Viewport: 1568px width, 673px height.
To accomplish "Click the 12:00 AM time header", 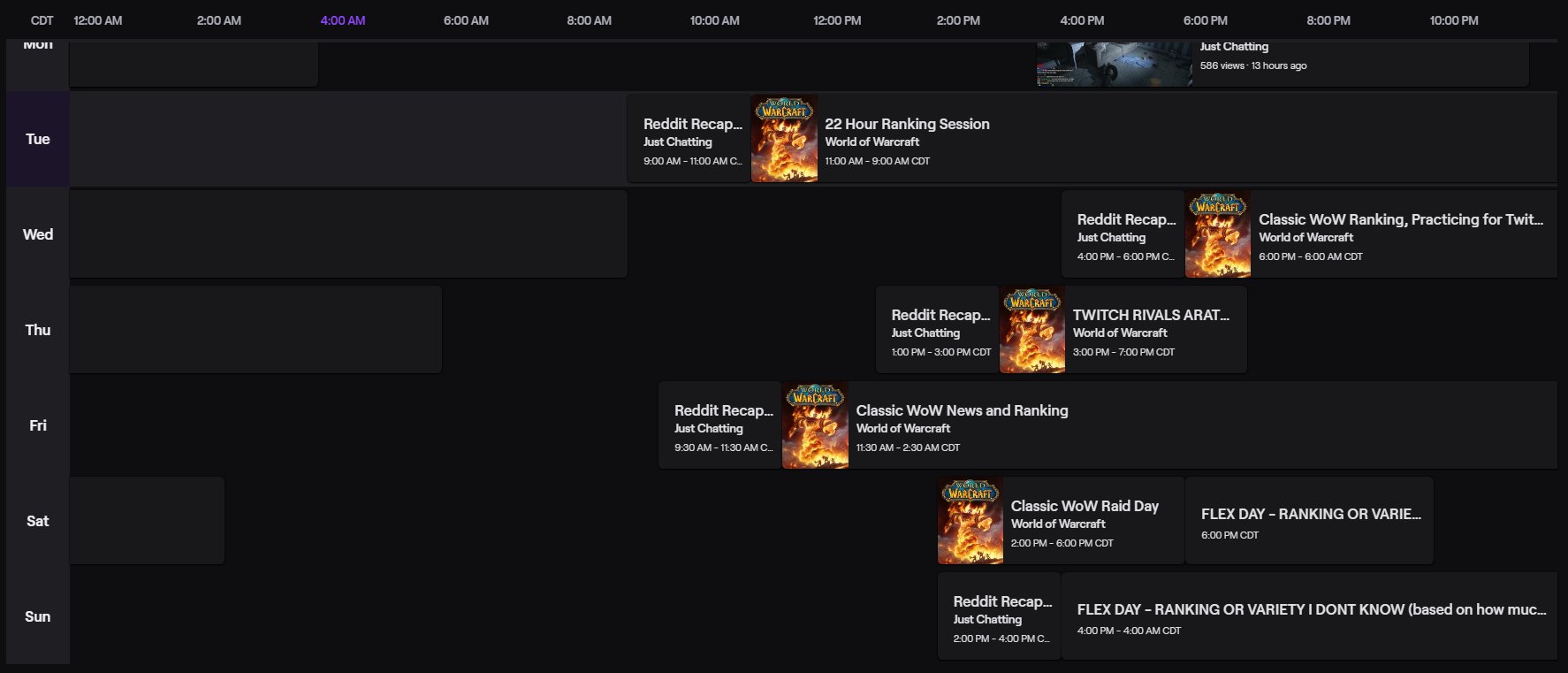I will click(x=98, y=20).
